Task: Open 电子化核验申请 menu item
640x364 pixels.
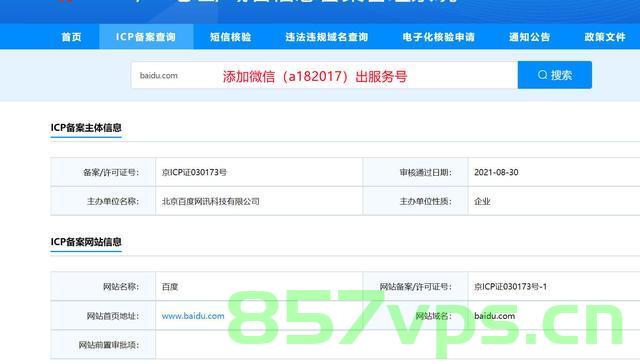Action: pyautogui.click(x=439, y=37)
